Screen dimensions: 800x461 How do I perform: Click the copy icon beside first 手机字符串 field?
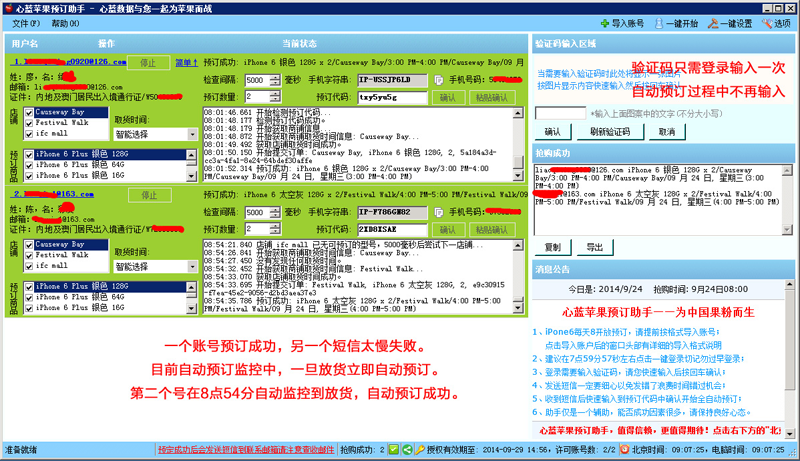coord(438,80)
